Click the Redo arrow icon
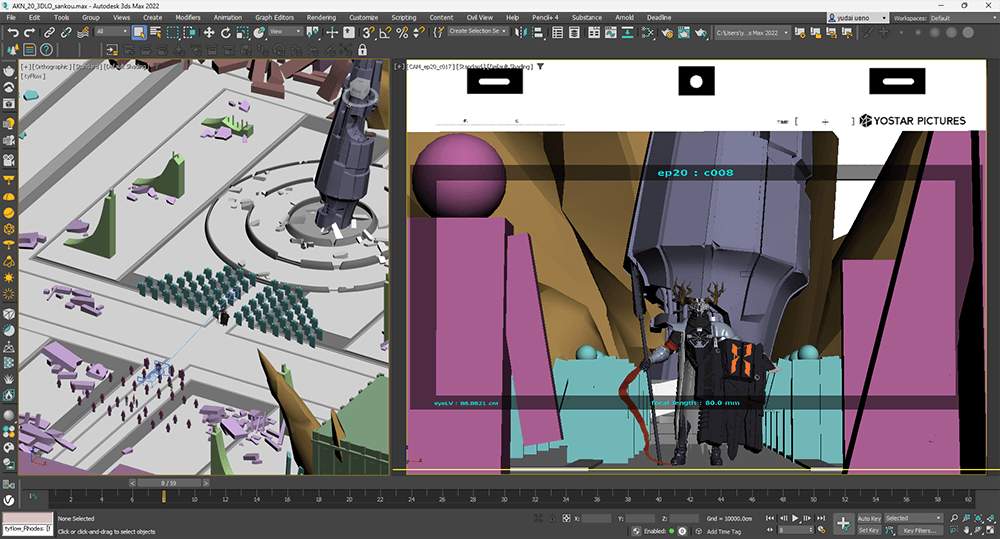 click(x=29, y=32)
